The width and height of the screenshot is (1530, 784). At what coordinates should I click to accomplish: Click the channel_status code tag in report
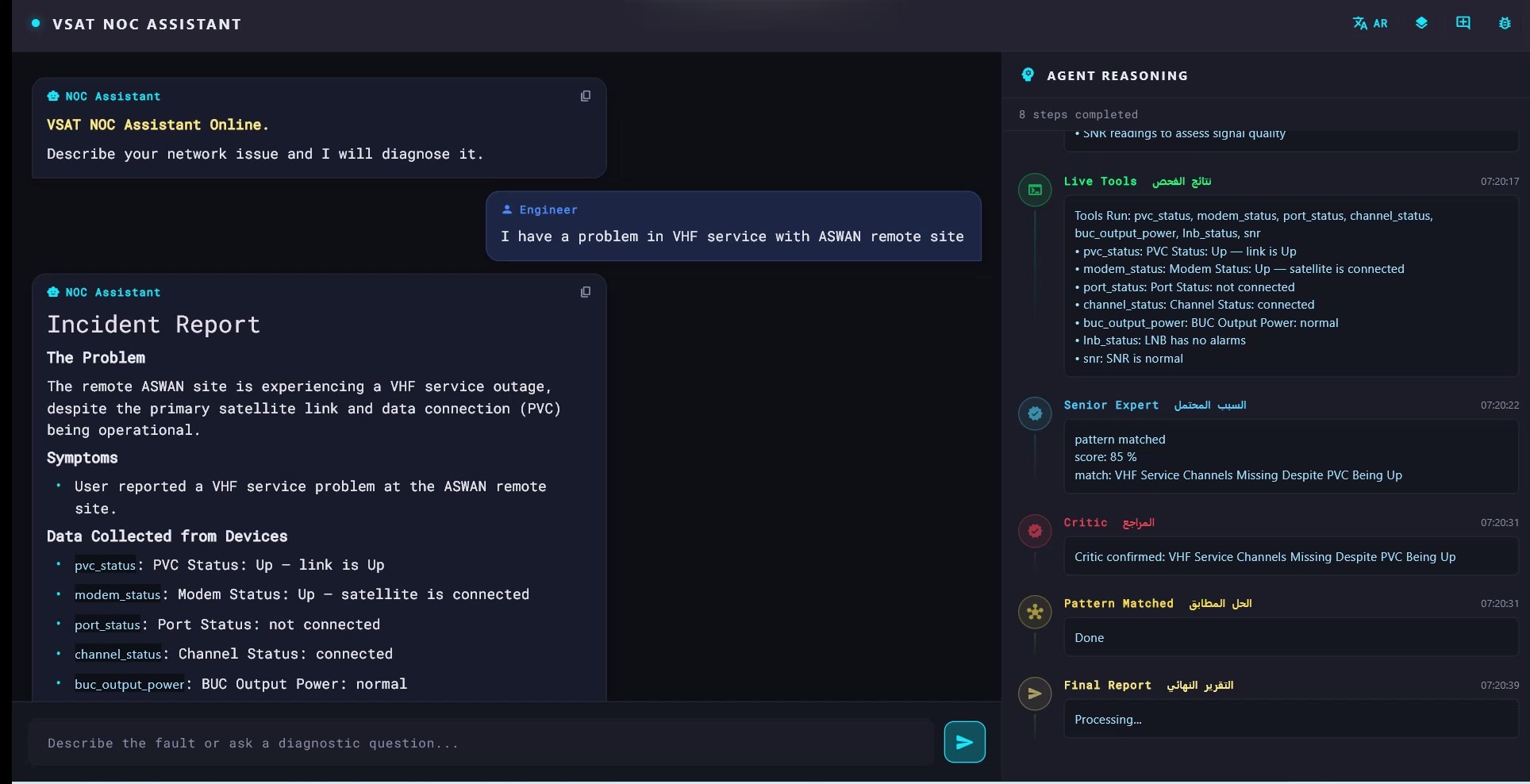[118, 655]
